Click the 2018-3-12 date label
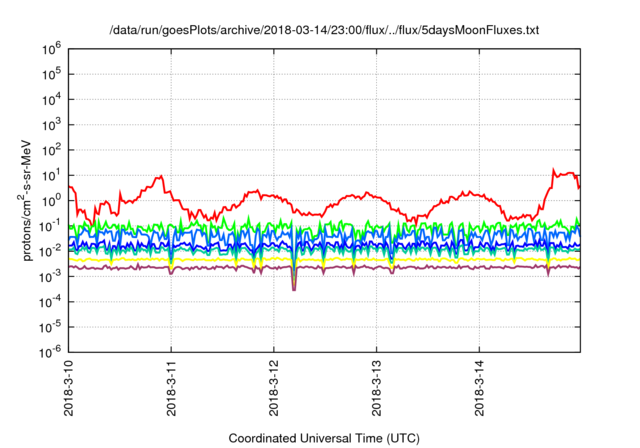Screen dimensions: 640x448 coord(274,388)
